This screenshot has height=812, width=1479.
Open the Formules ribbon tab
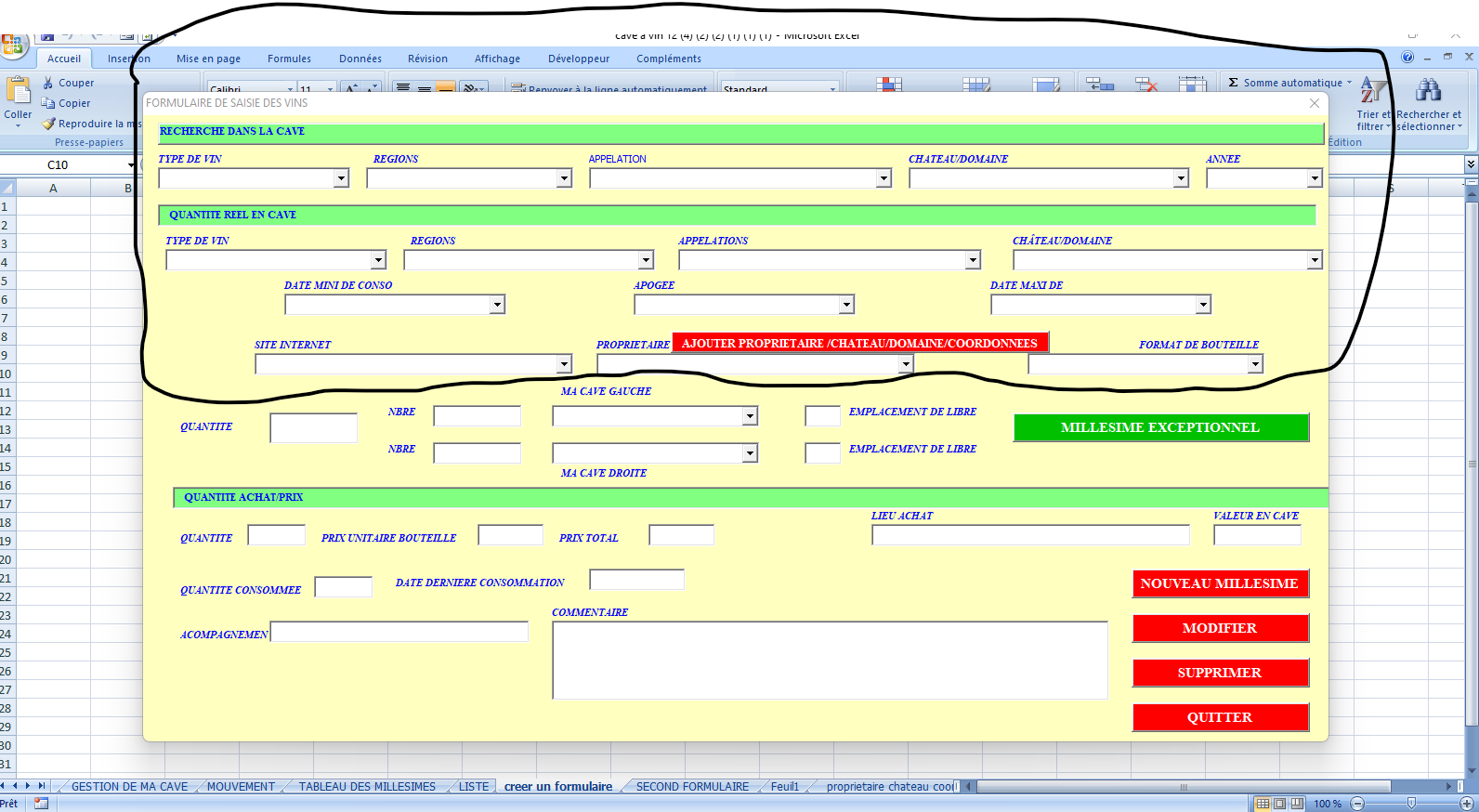289,59
